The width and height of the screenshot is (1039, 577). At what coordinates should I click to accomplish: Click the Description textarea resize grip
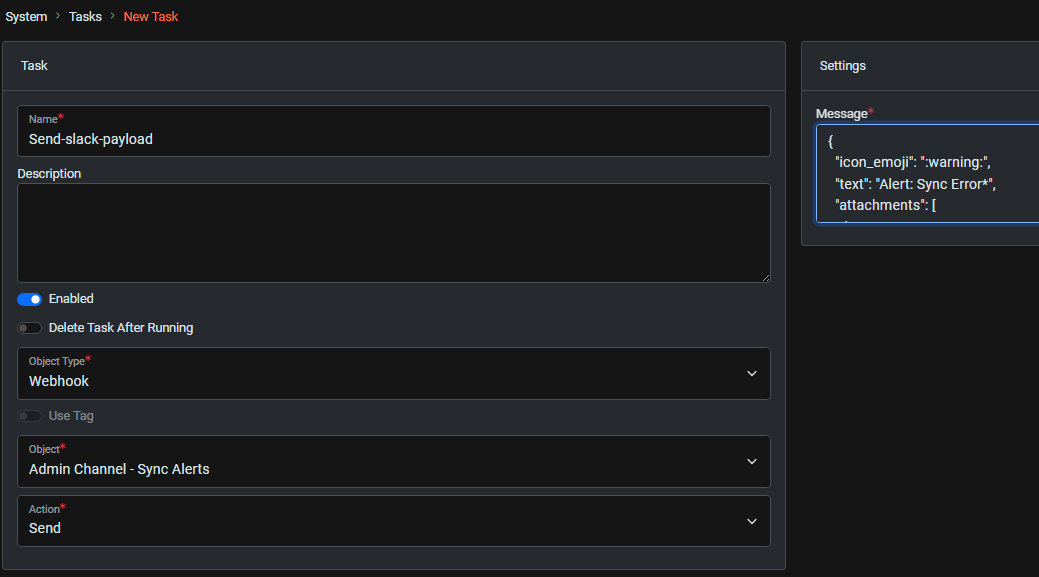(x=766, y=277)
